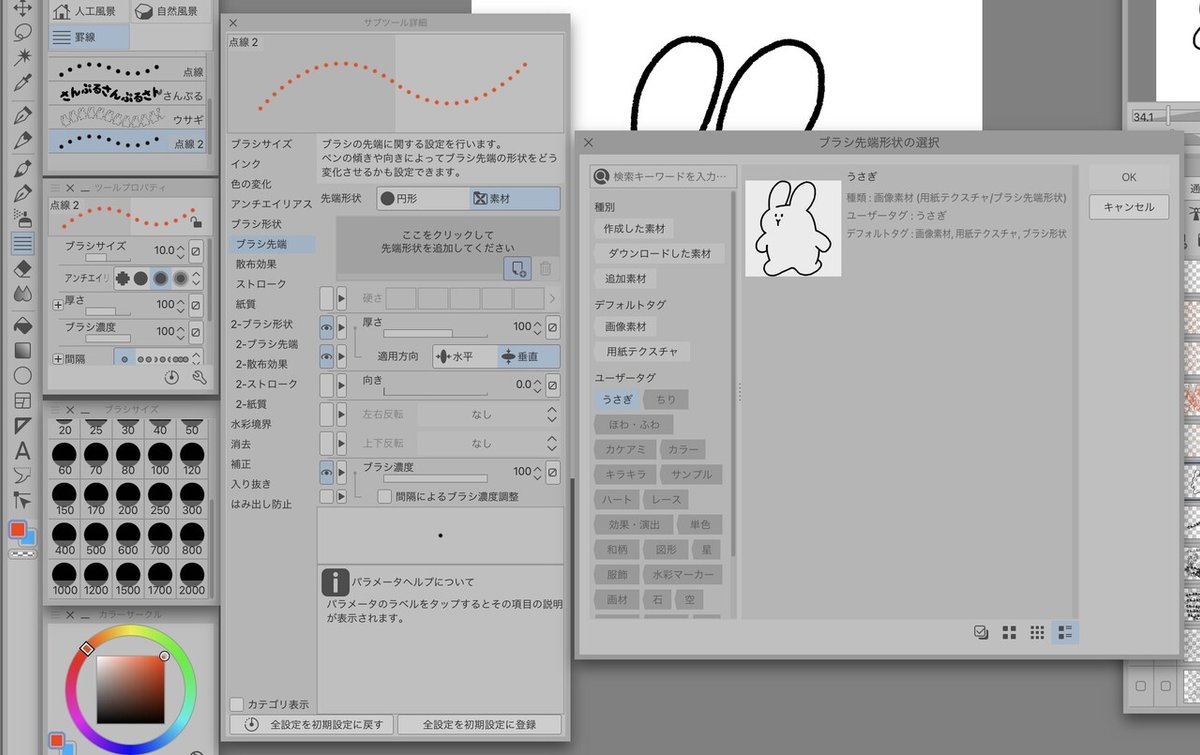Enable the カテゴリ表示 checkbox
Viewport: 1200px width, 755px height.
(237, 704)
